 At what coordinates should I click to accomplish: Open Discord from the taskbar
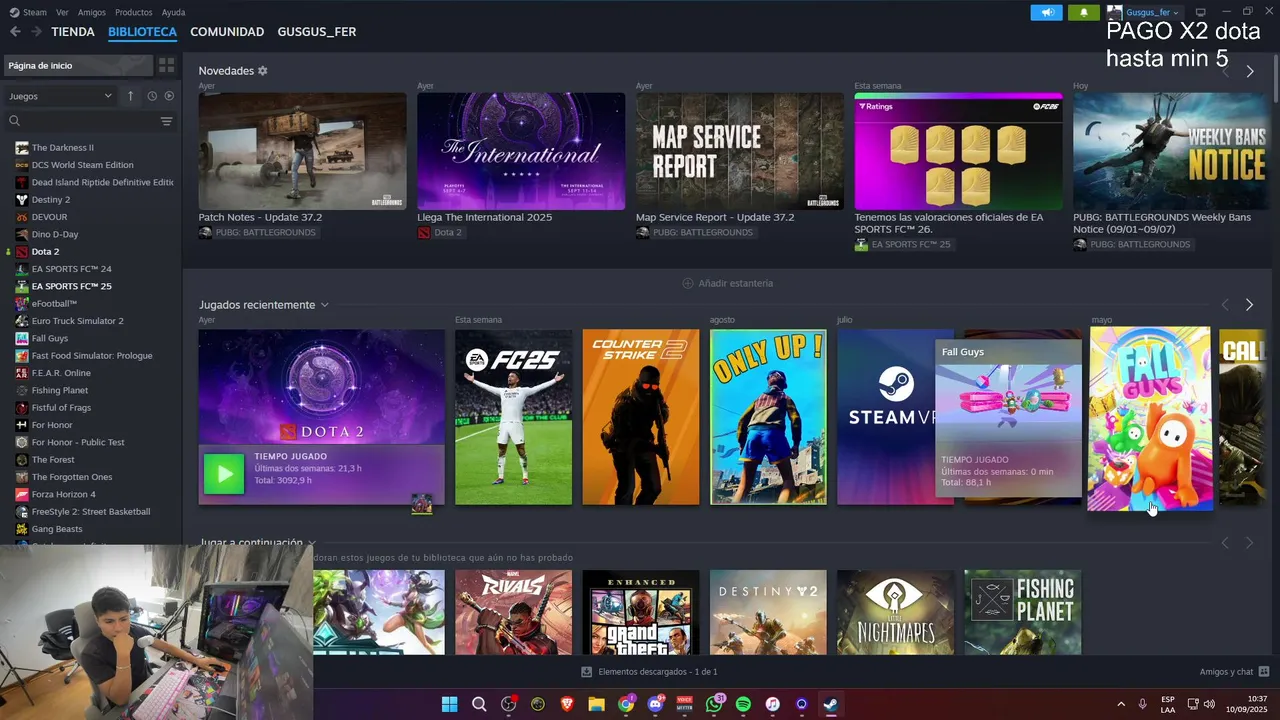click(x=655, y=704)
